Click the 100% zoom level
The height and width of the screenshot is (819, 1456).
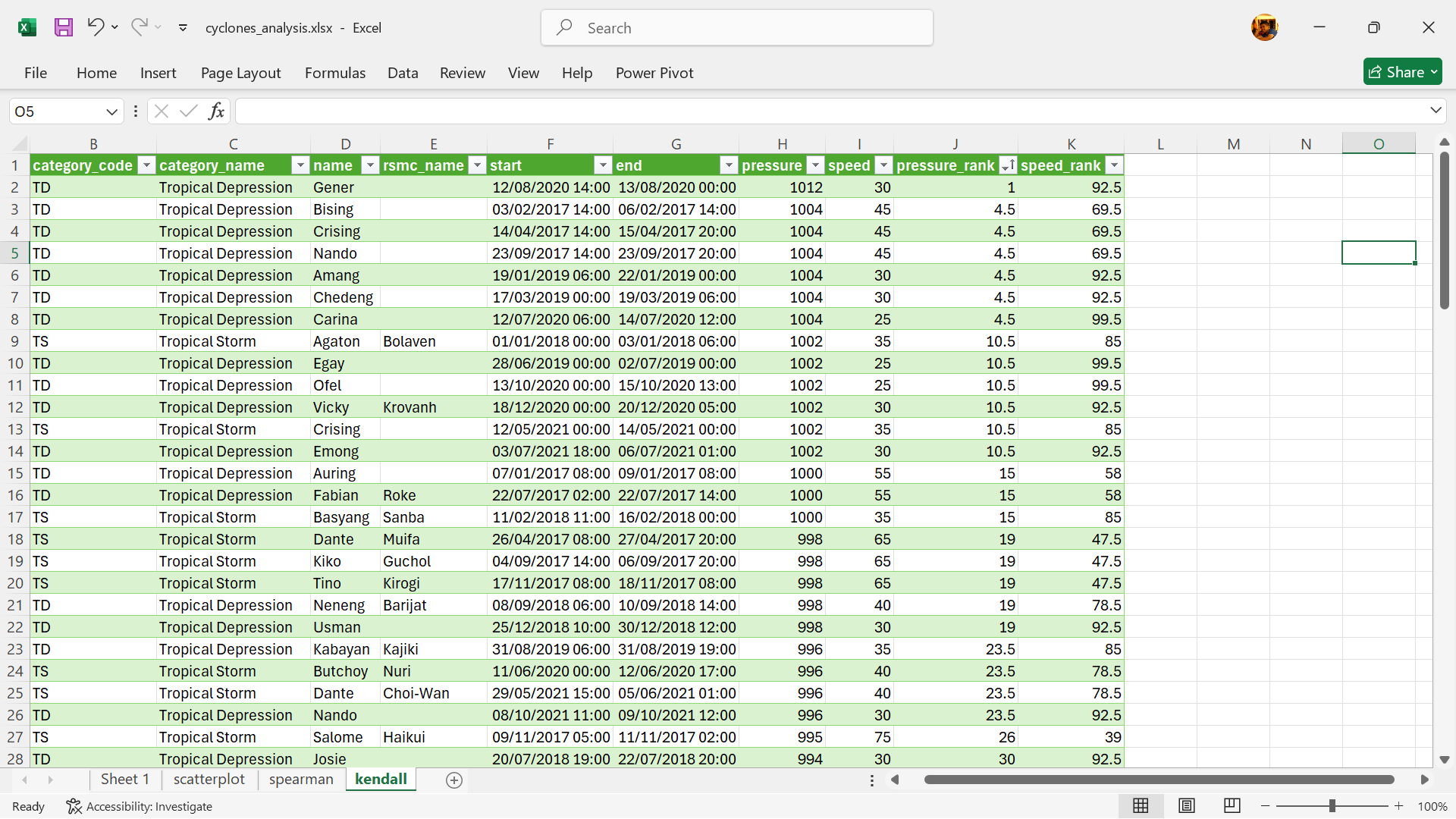(1432, 807)
